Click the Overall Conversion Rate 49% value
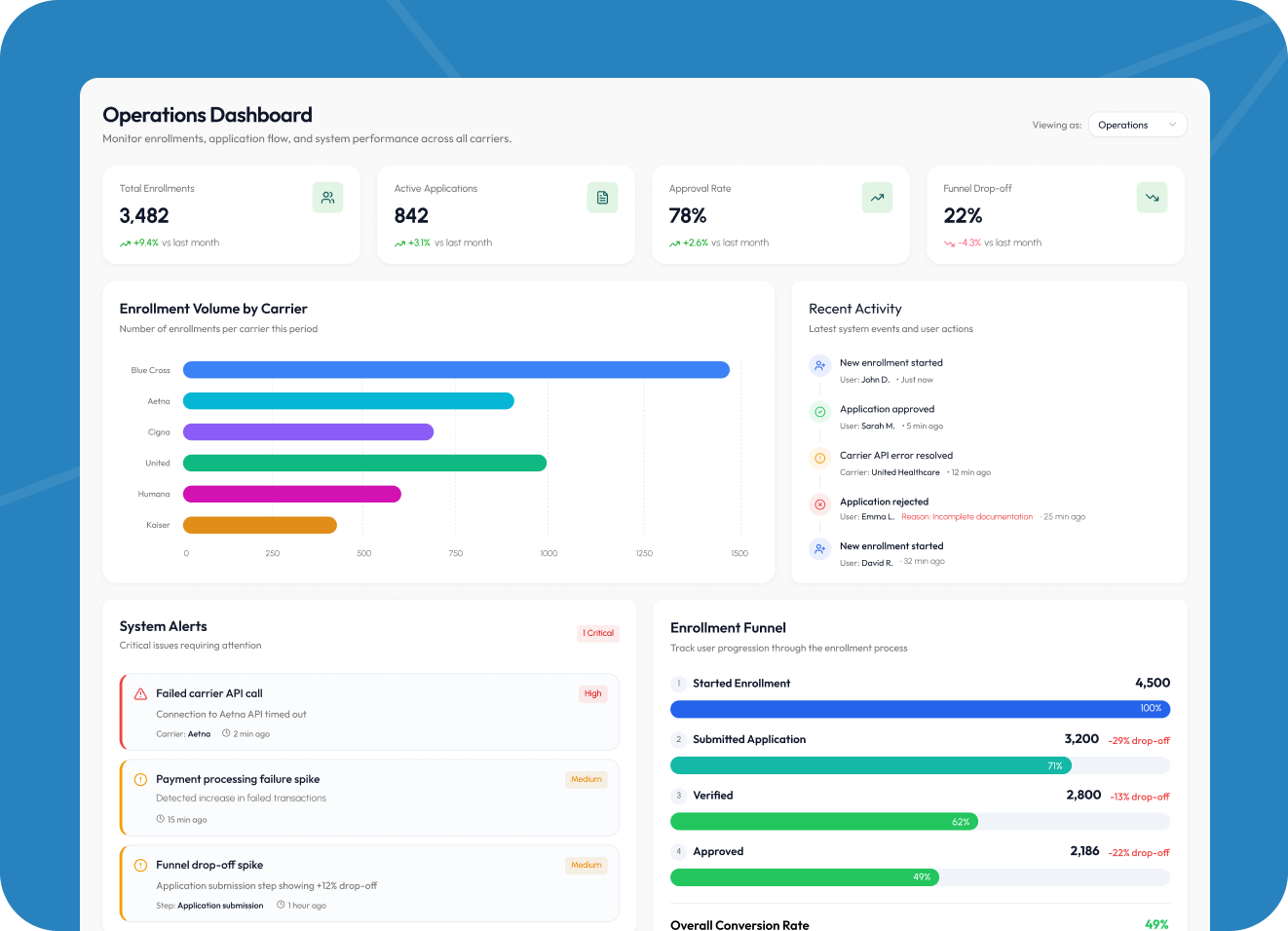Screen dimensions: 1288x931 coord(1157,923)
